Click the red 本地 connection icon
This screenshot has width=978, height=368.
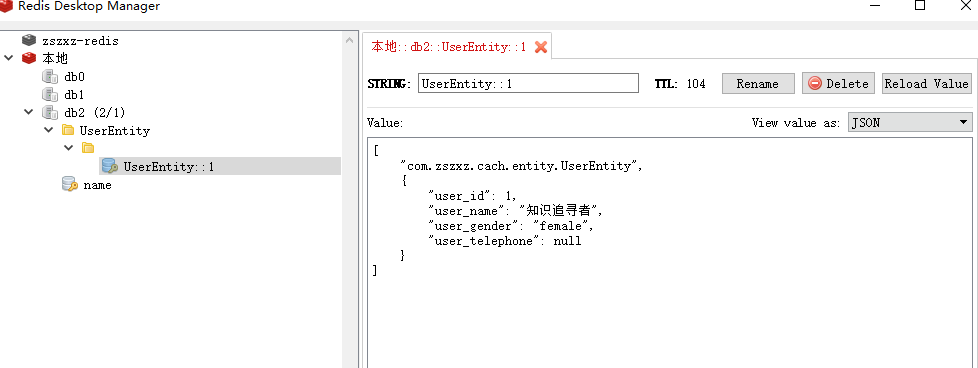tap(29, 59)
